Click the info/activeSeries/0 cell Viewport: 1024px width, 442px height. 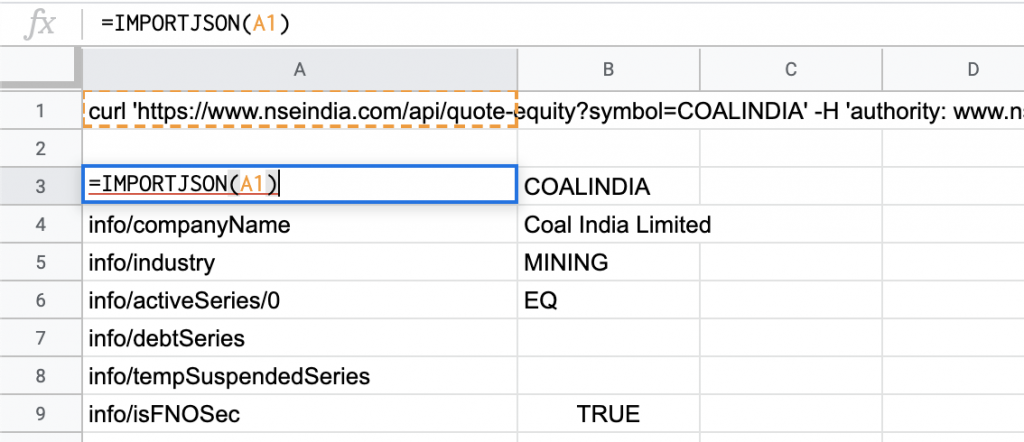(x=300, y=300)
